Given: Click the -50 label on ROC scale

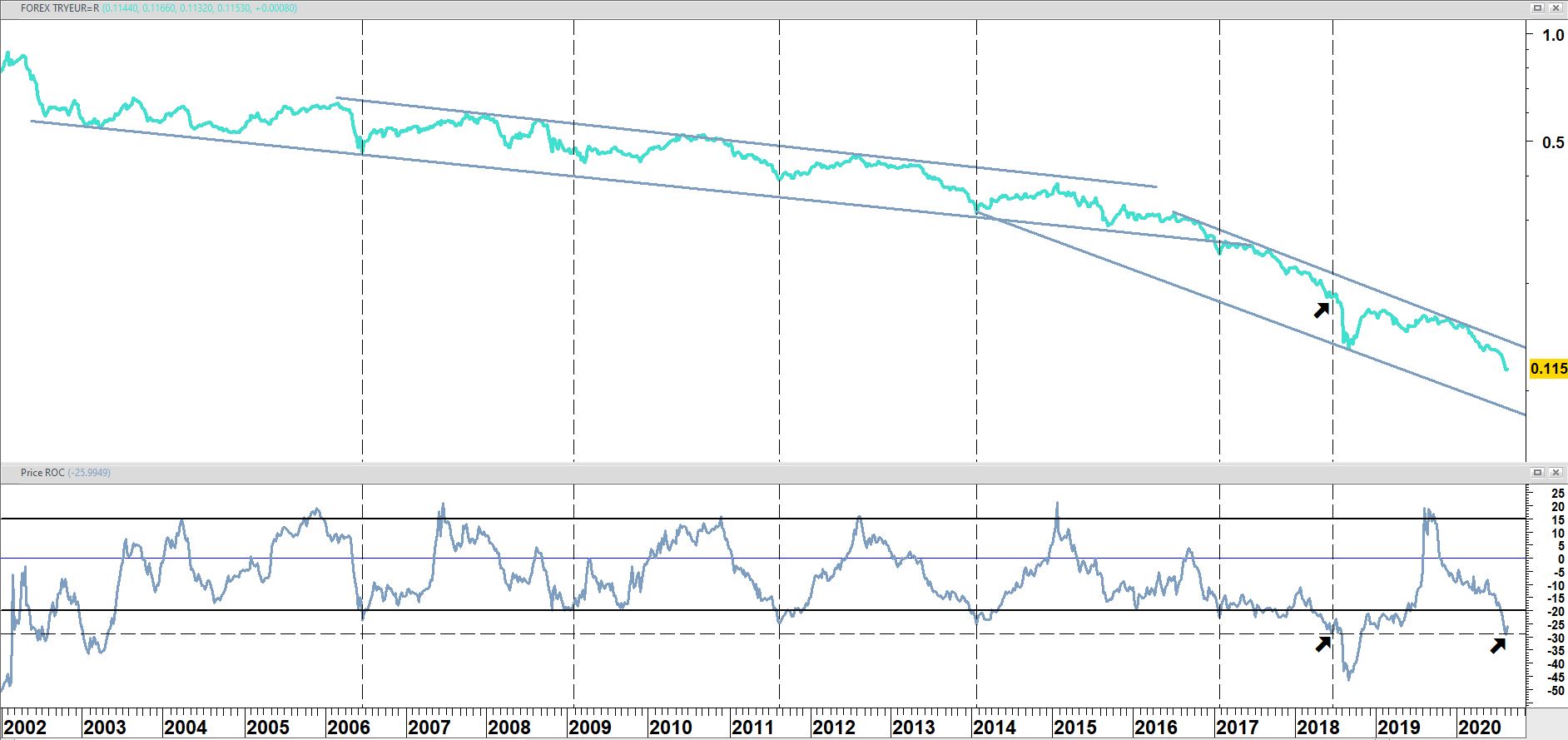Looking at the screenshot, I should [x=1556, y=691].
